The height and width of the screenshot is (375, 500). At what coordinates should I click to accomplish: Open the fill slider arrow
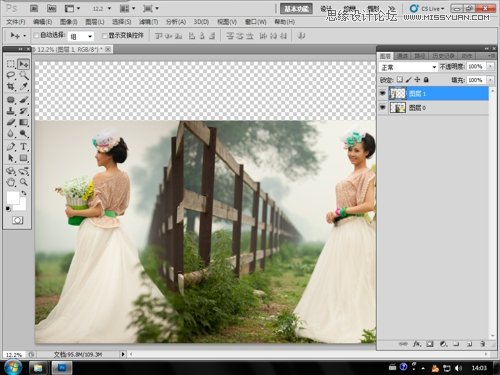[x=490, y=80]
